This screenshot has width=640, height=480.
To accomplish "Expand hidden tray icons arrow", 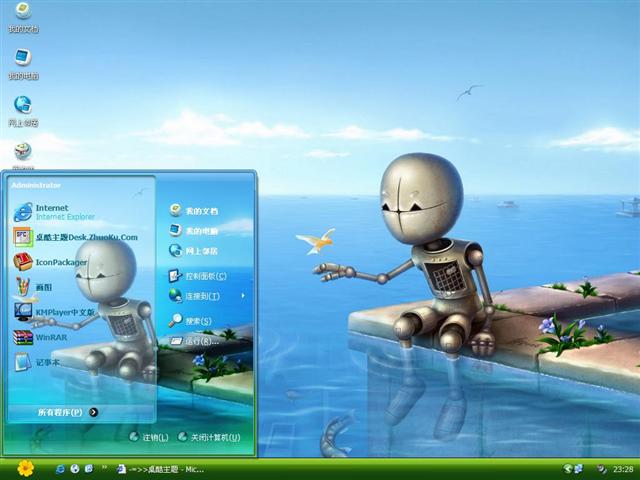I will click(x=567, y=469).
